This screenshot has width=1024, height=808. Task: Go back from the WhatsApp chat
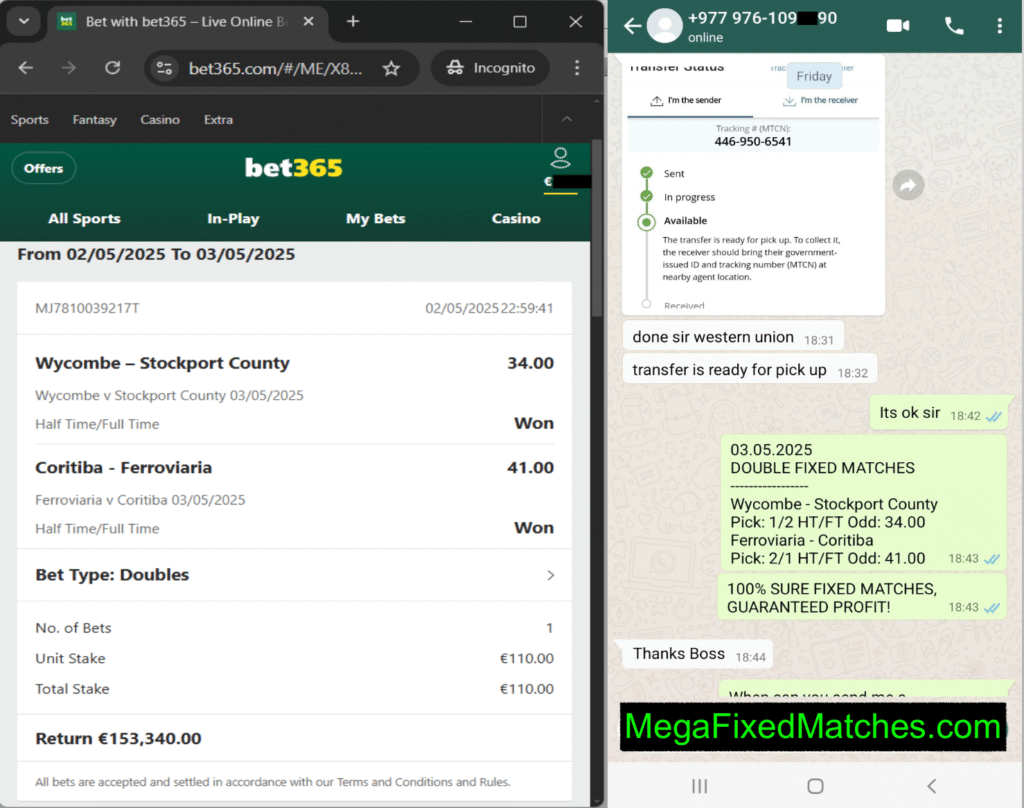click(632, 26)
